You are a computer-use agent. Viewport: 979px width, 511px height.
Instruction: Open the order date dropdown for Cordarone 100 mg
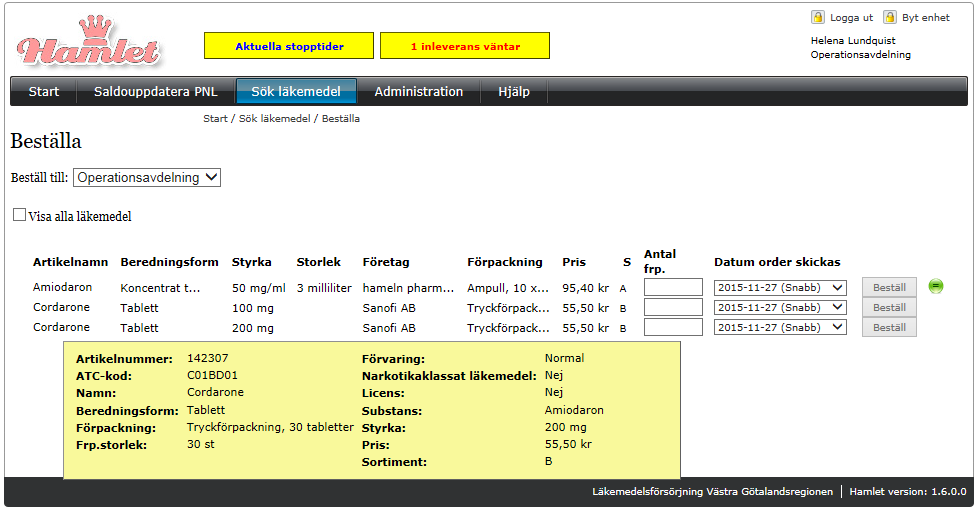(x=780, y=307)
